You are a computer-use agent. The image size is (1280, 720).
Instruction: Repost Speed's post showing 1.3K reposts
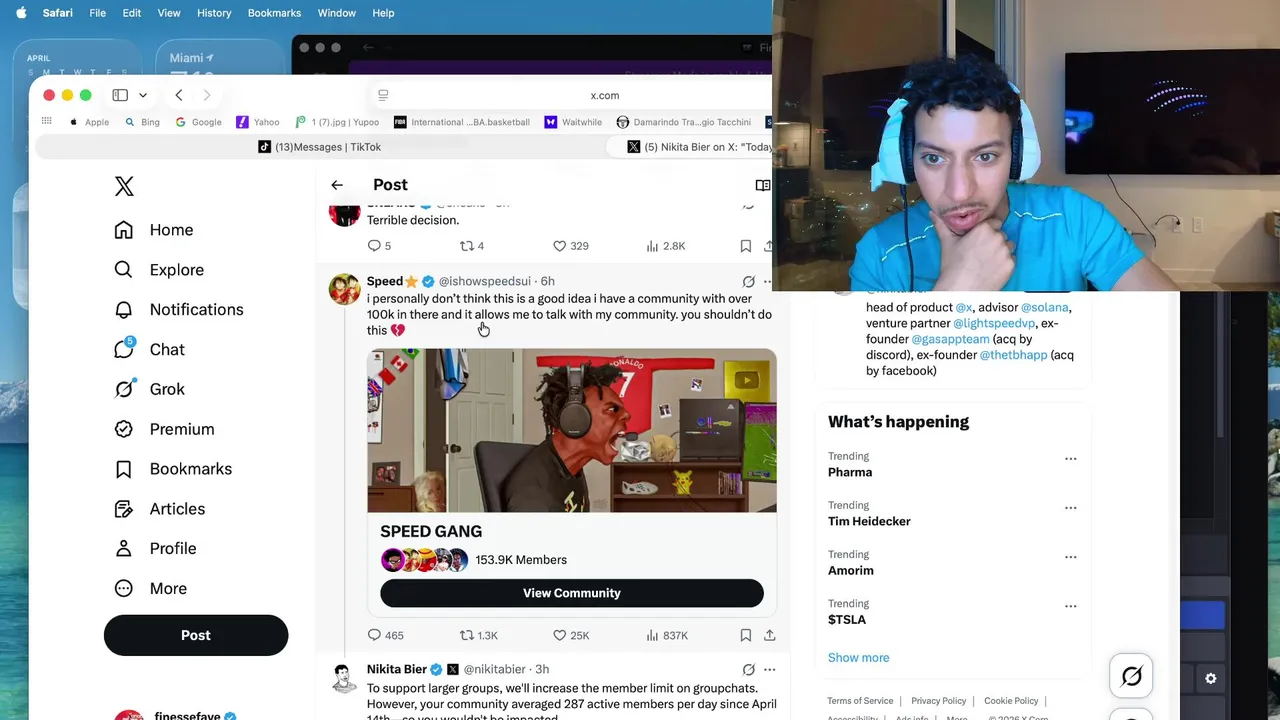478,635
